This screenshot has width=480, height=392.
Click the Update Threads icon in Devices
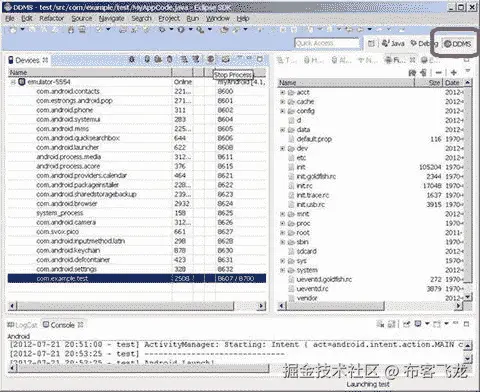184,59
